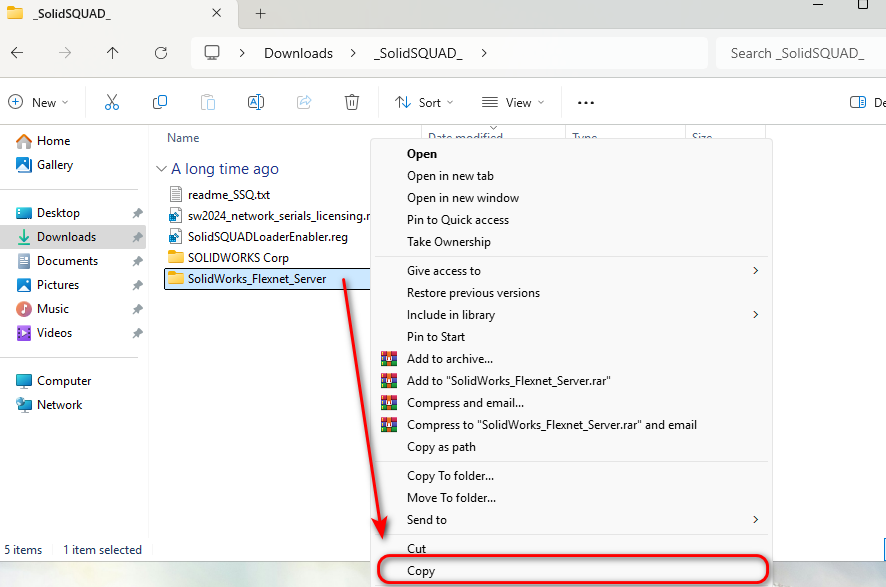Image resolution: width=886 pixels, height=587 pixels.
Task: Click the Name column header
Action: [x=183, y=138]
